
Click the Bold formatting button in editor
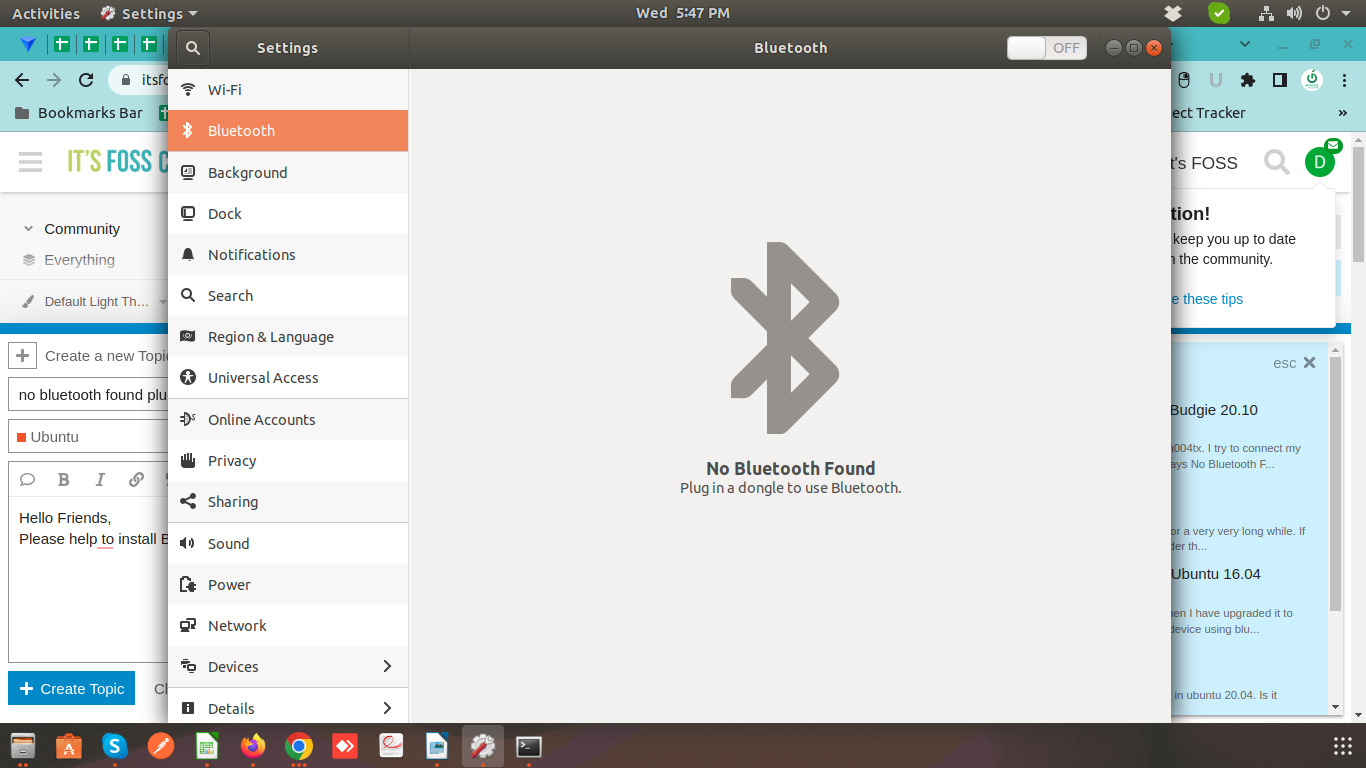point(63,480)
